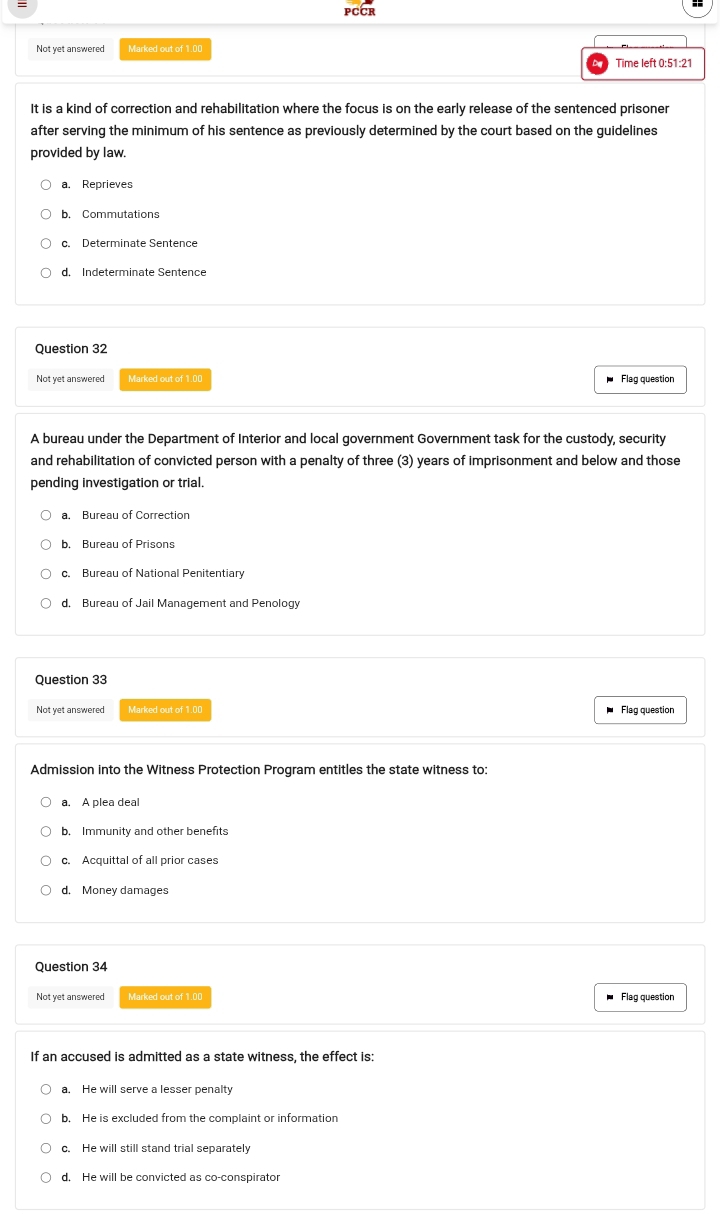Select 'Determinate Sentence' answer
The image size is (720, 1214).
(x=46, y=243)
